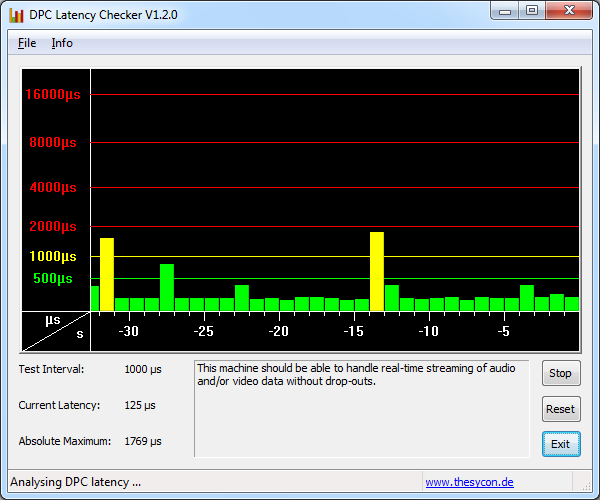Click the green 500µs axis label
The width and height of the screenshot is (600, 500).
[53, 279]
